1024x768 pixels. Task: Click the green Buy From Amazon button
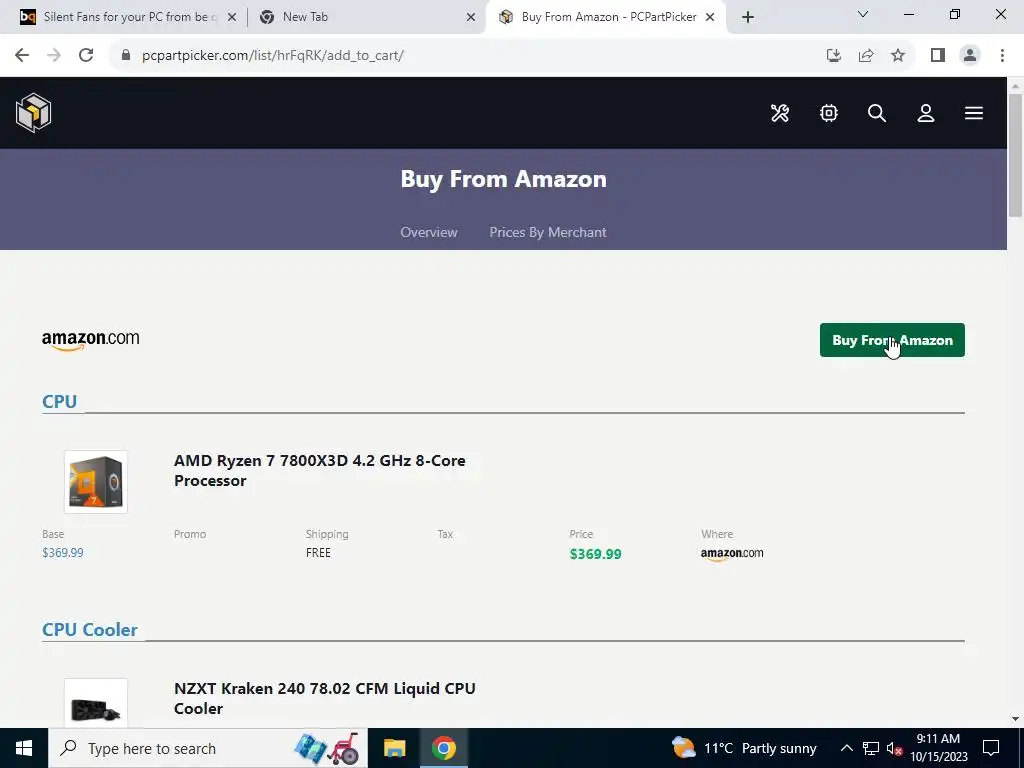coord(891,340)
